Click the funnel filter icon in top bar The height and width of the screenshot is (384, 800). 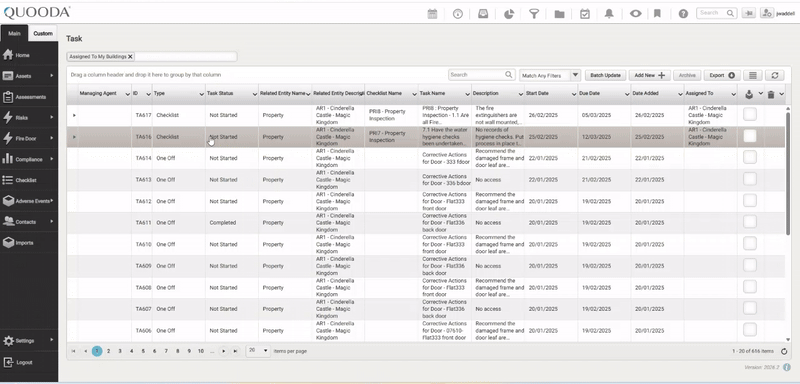pyautogui.click(x=534, y=14)
